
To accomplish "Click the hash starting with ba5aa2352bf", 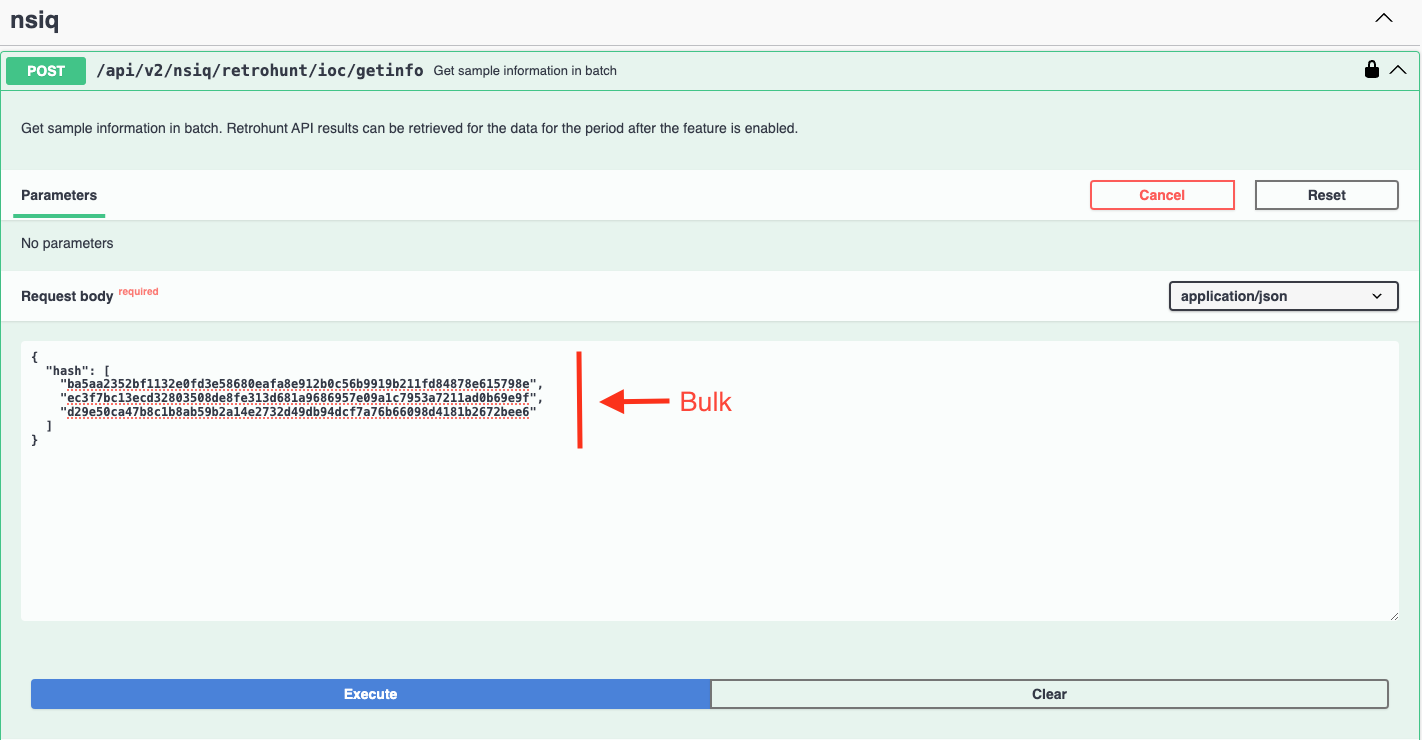I will 299,383.
